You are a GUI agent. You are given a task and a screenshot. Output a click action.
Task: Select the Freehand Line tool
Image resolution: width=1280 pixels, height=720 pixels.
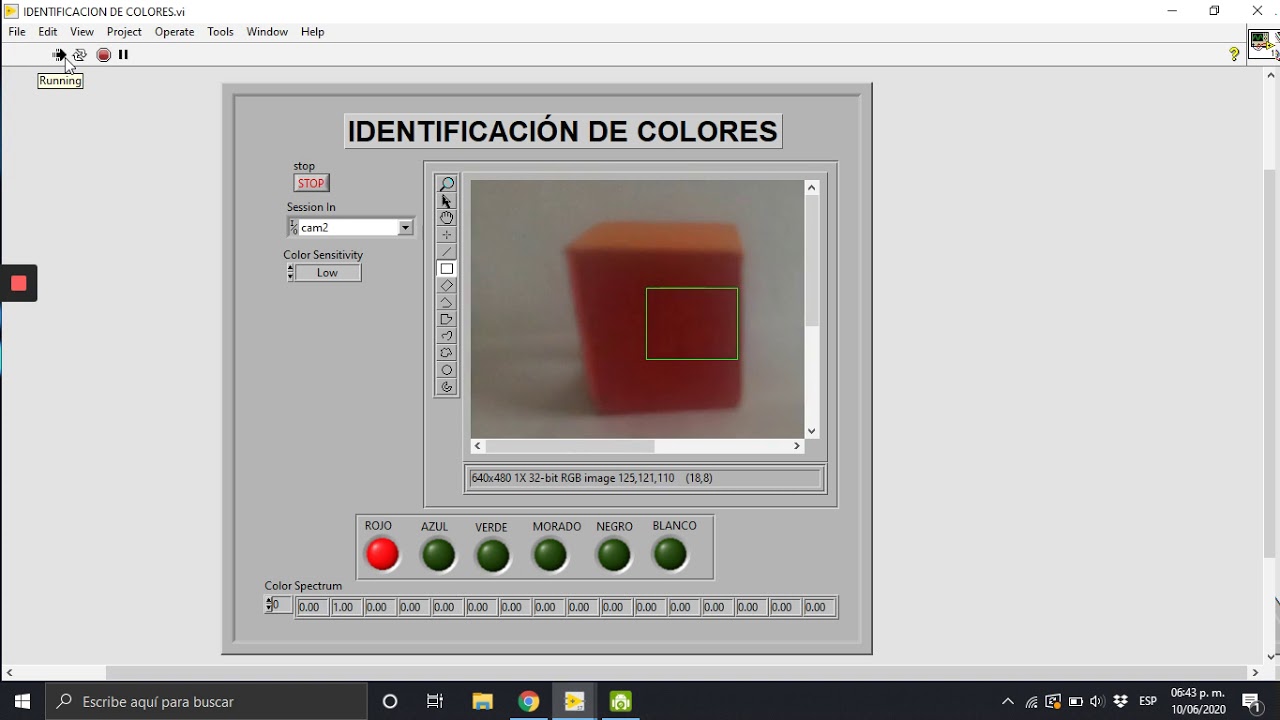pyautogui.click(x=447, y=336)
